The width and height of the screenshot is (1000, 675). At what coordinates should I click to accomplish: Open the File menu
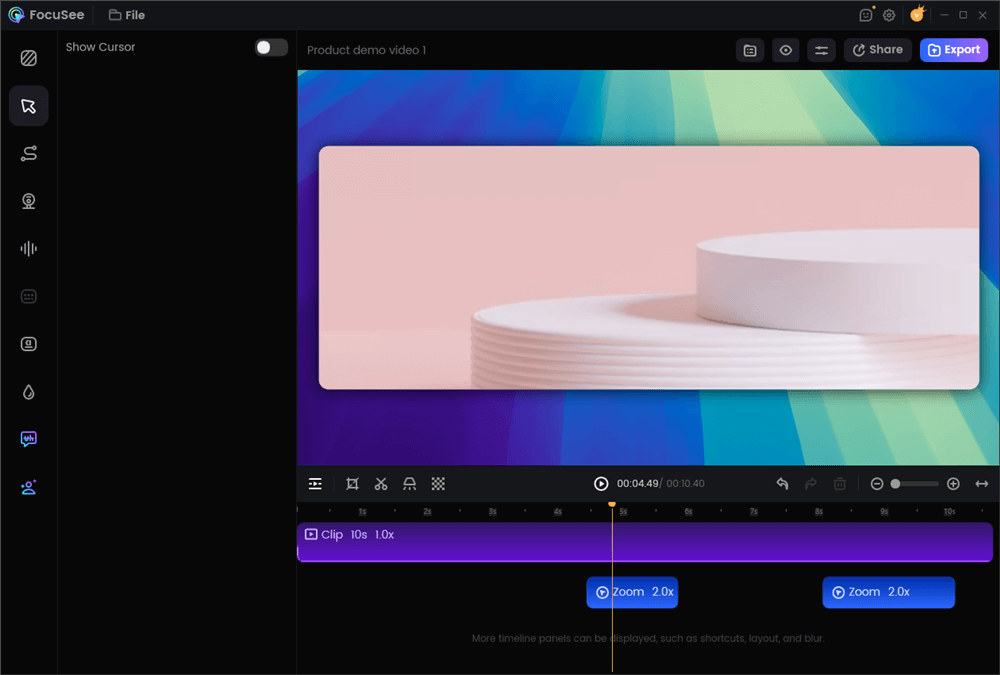click(x=127, y=15)
